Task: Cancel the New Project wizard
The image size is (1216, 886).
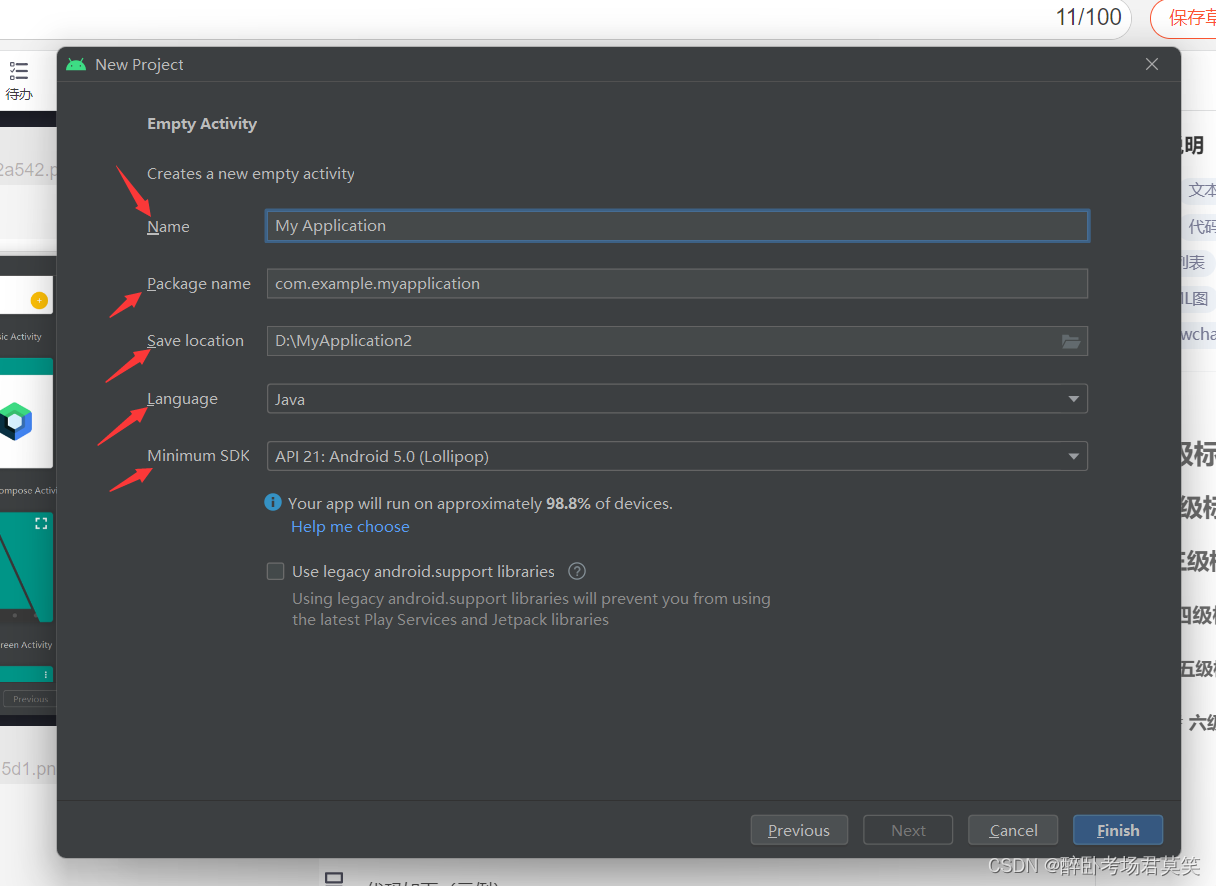Action: [x=1013, y=830]
